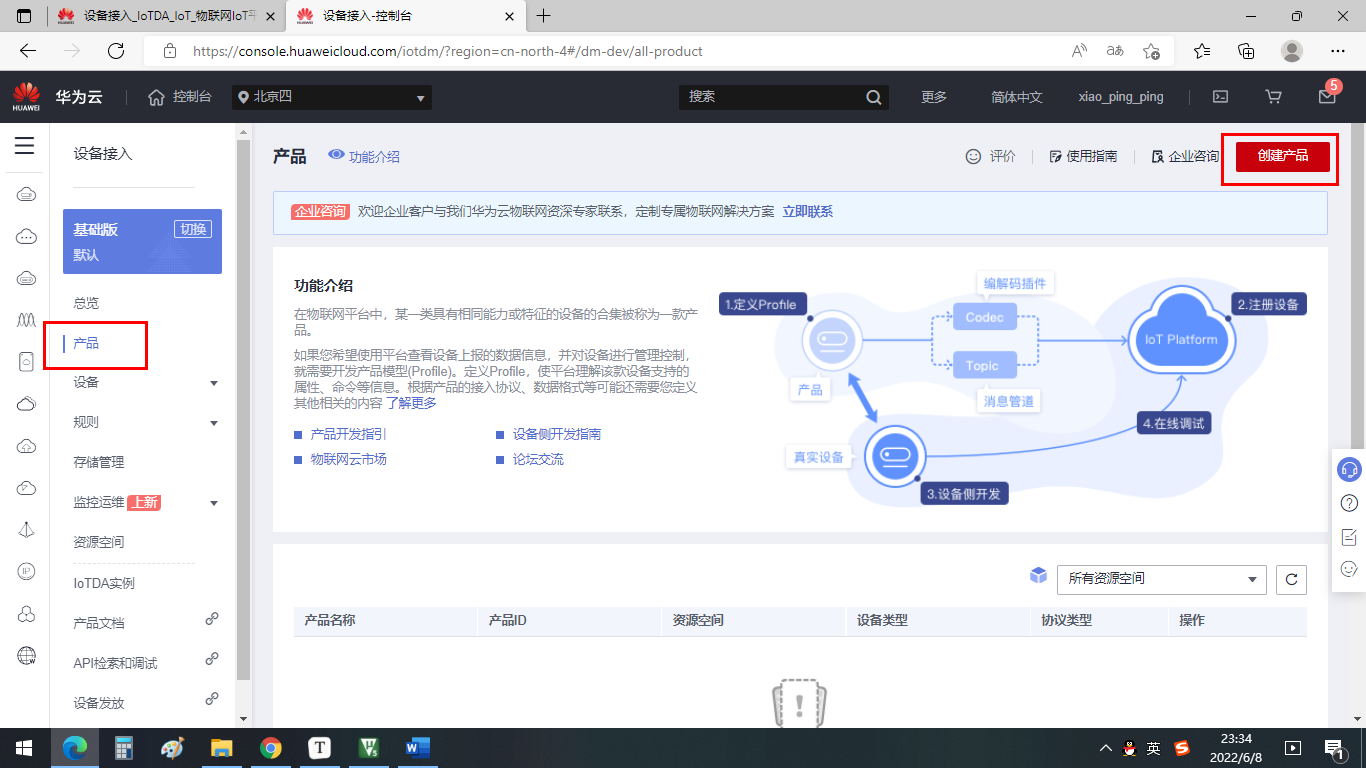Click the 立即联系 link in banner
The width and height of the screenshot is (1366, 768).
point(807,211)
